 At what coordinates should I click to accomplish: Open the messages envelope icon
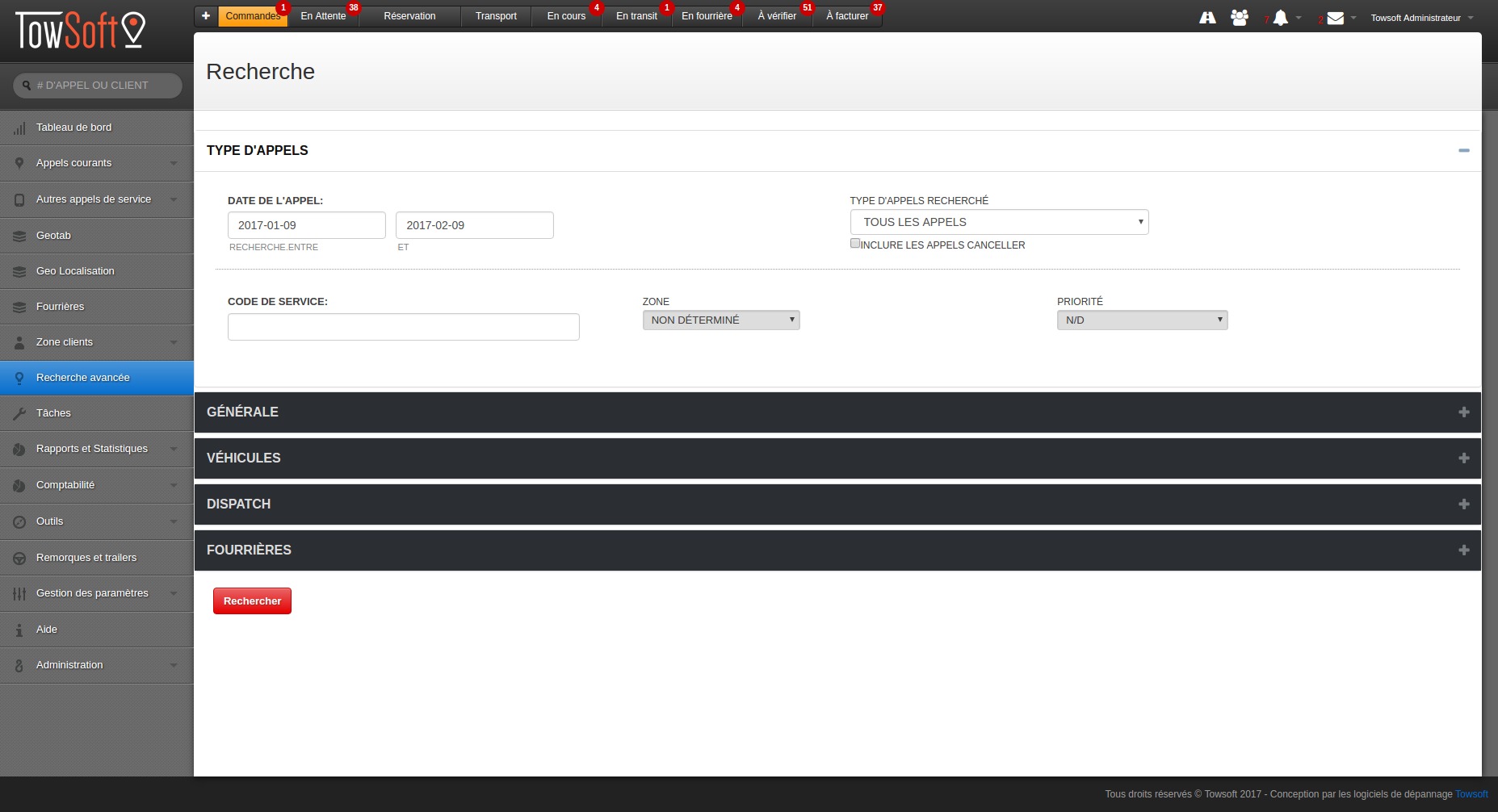tap(1336, 18)
